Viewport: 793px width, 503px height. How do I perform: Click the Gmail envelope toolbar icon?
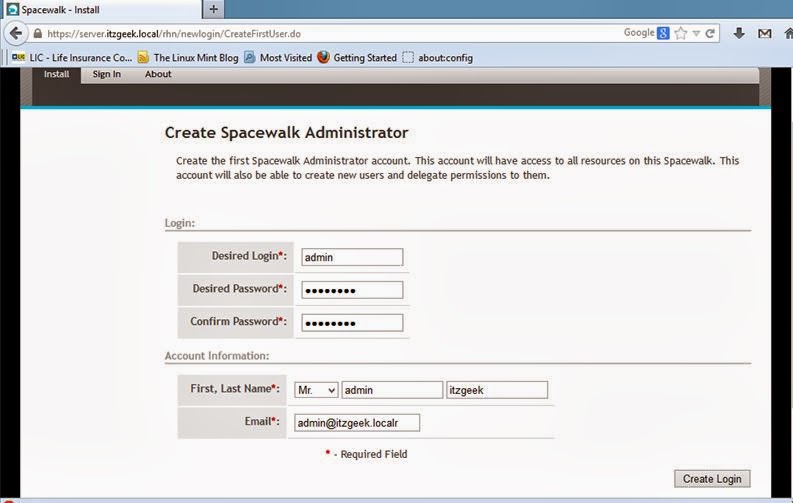(x=765, y=34)
